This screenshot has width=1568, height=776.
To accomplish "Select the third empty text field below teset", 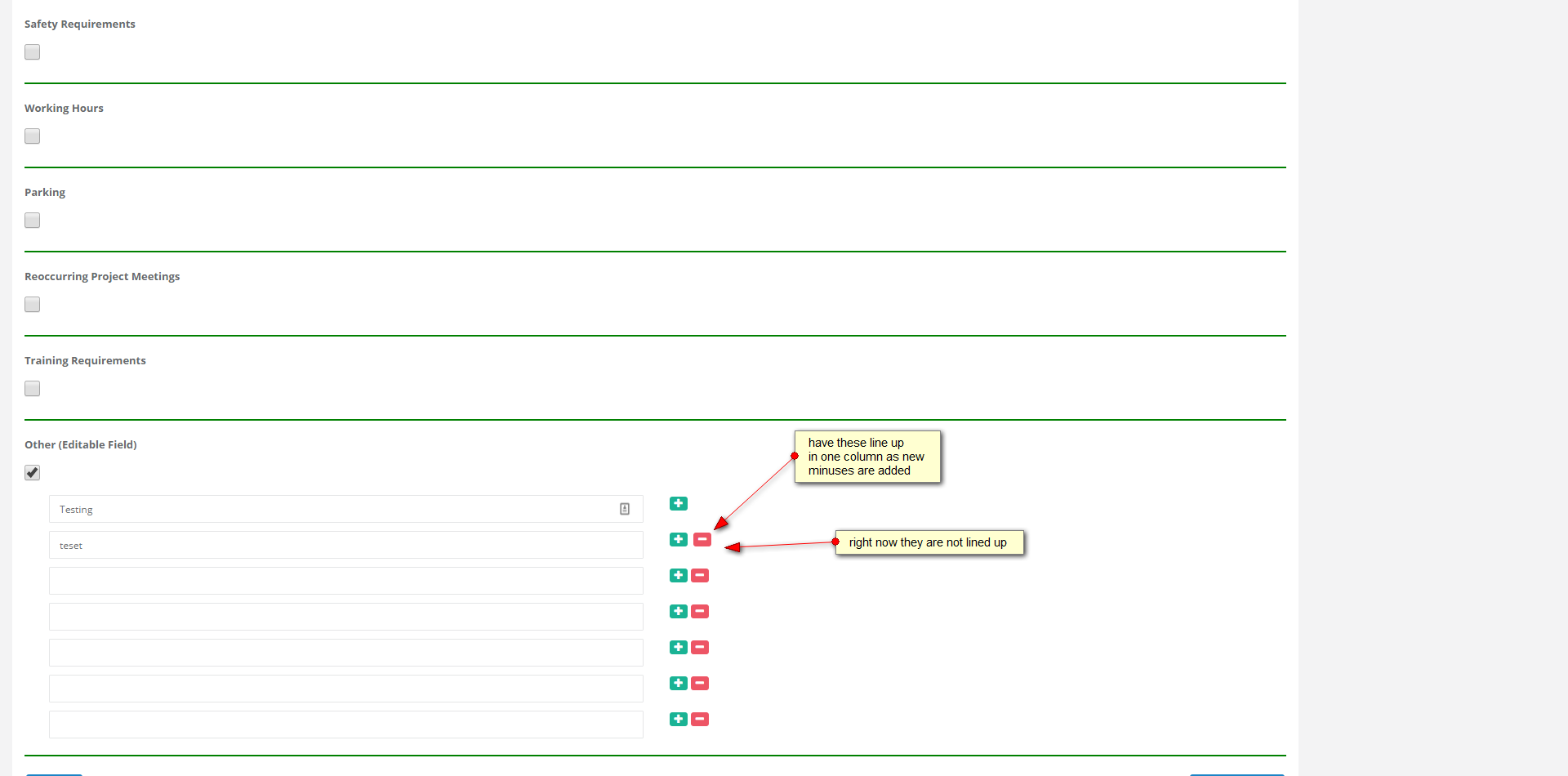I will (346, 653).
